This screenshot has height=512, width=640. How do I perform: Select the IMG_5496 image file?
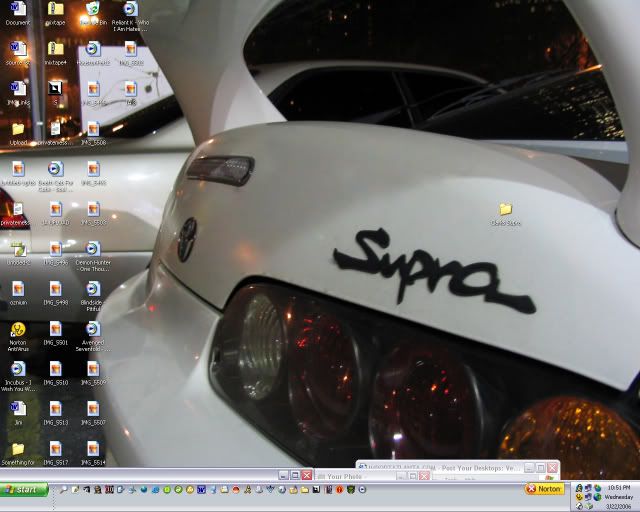pos(55,249)
